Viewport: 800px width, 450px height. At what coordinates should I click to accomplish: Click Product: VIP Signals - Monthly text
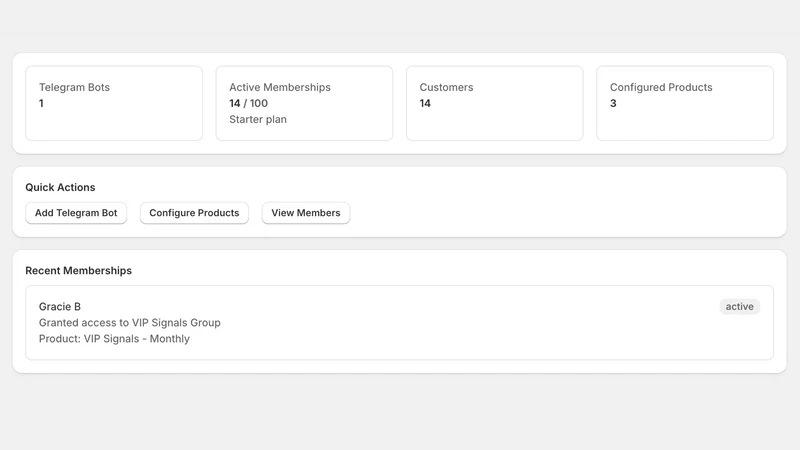(x=114, y=339)
